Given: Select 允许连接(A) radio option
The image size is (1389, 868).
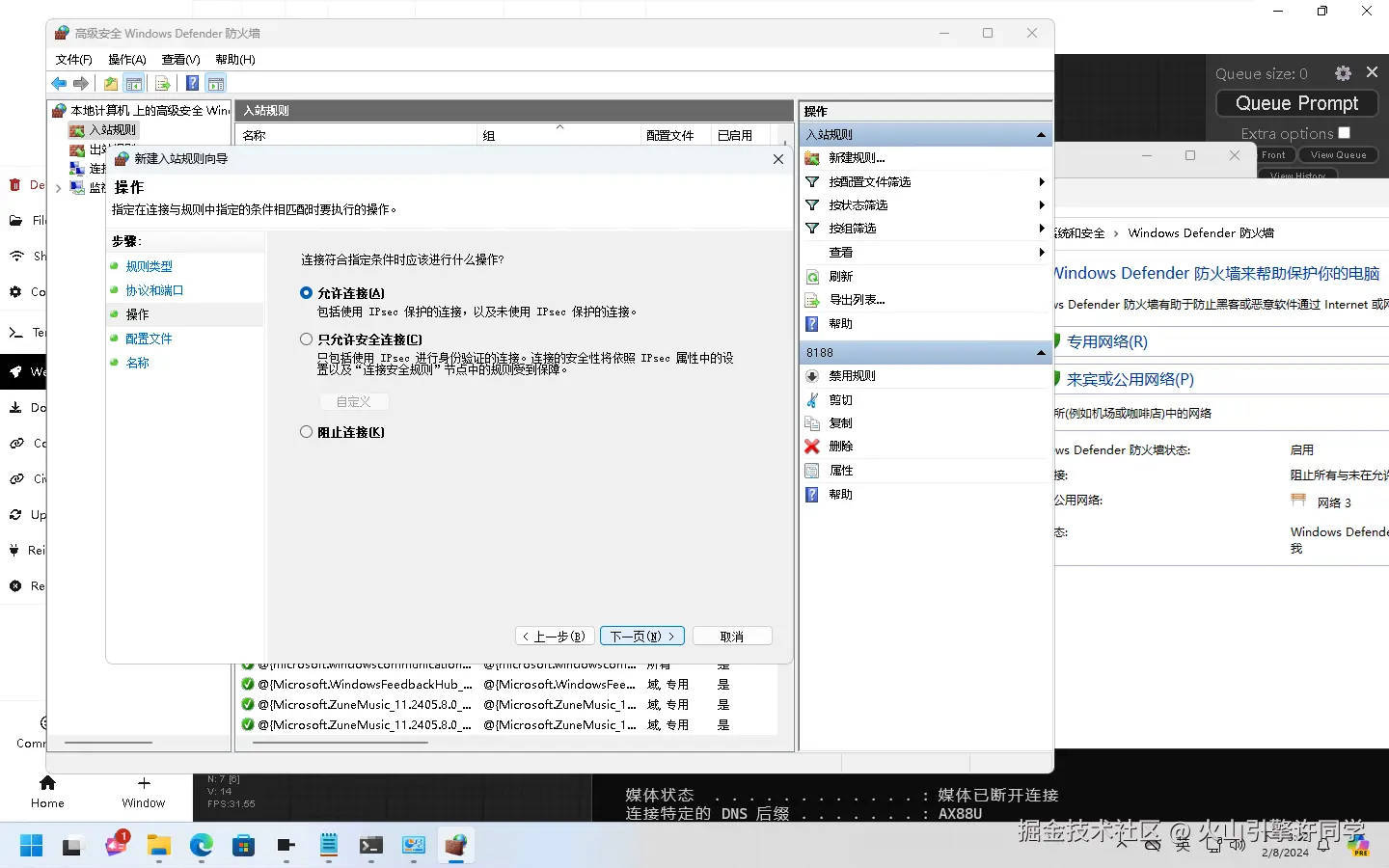Looking at the screenshot, I should 307,293.
